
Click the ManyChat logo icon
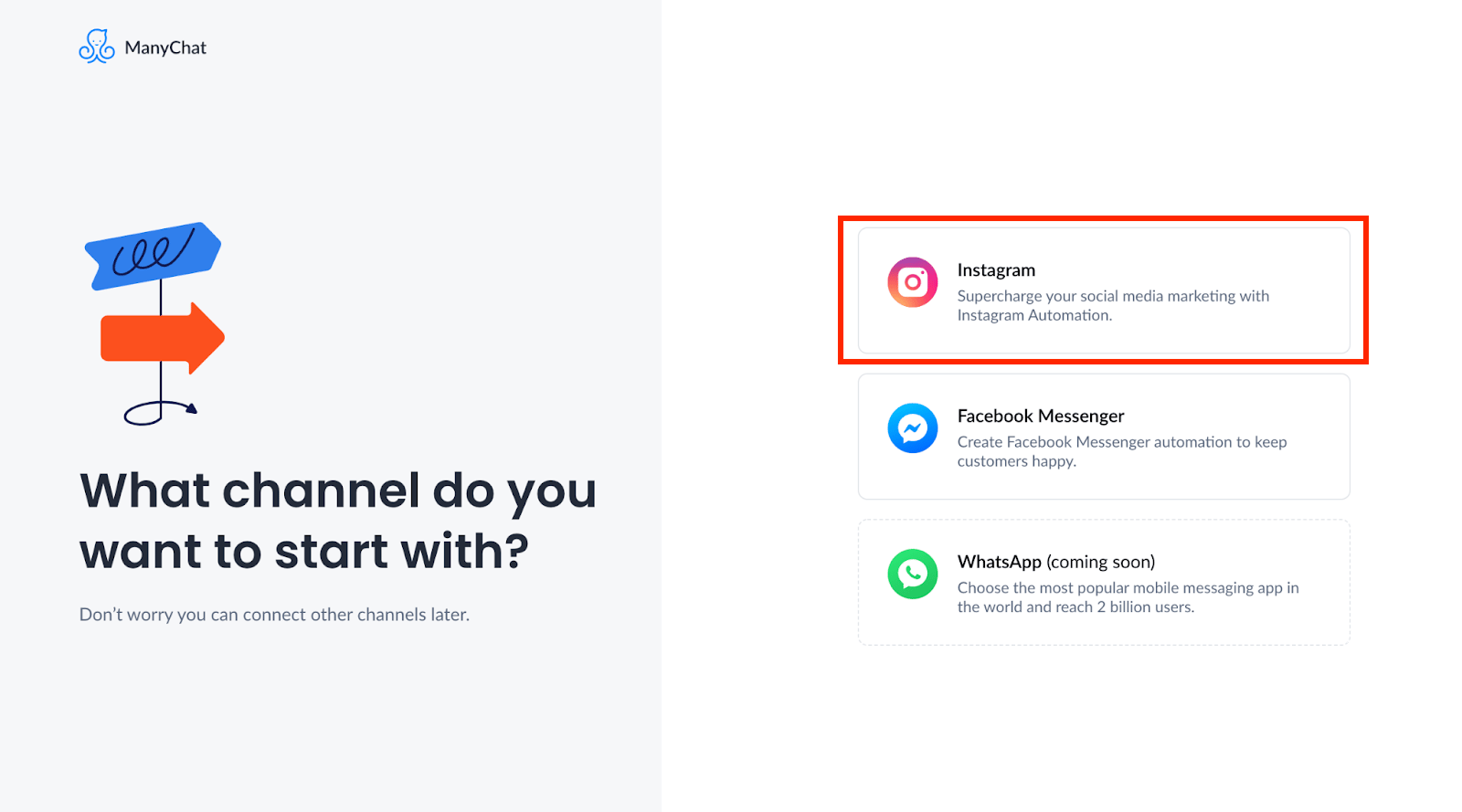pyautogui.click(x=97, y=47)
